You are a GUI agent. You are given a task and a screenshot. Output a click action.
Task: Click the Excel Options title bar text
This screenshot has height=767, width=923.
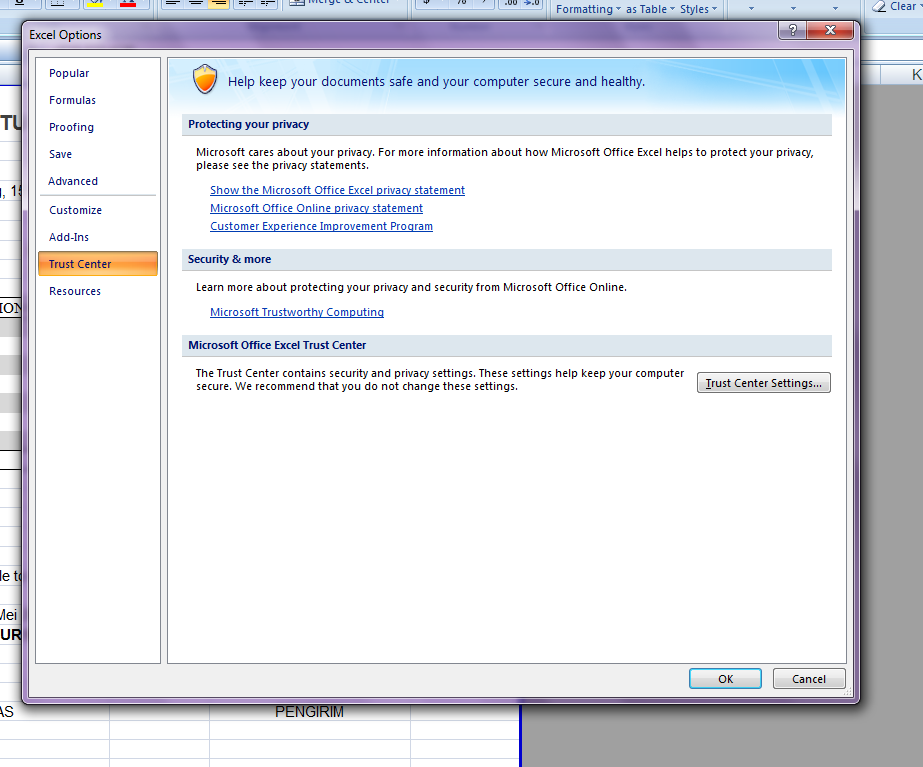click(x=65, y=35)
